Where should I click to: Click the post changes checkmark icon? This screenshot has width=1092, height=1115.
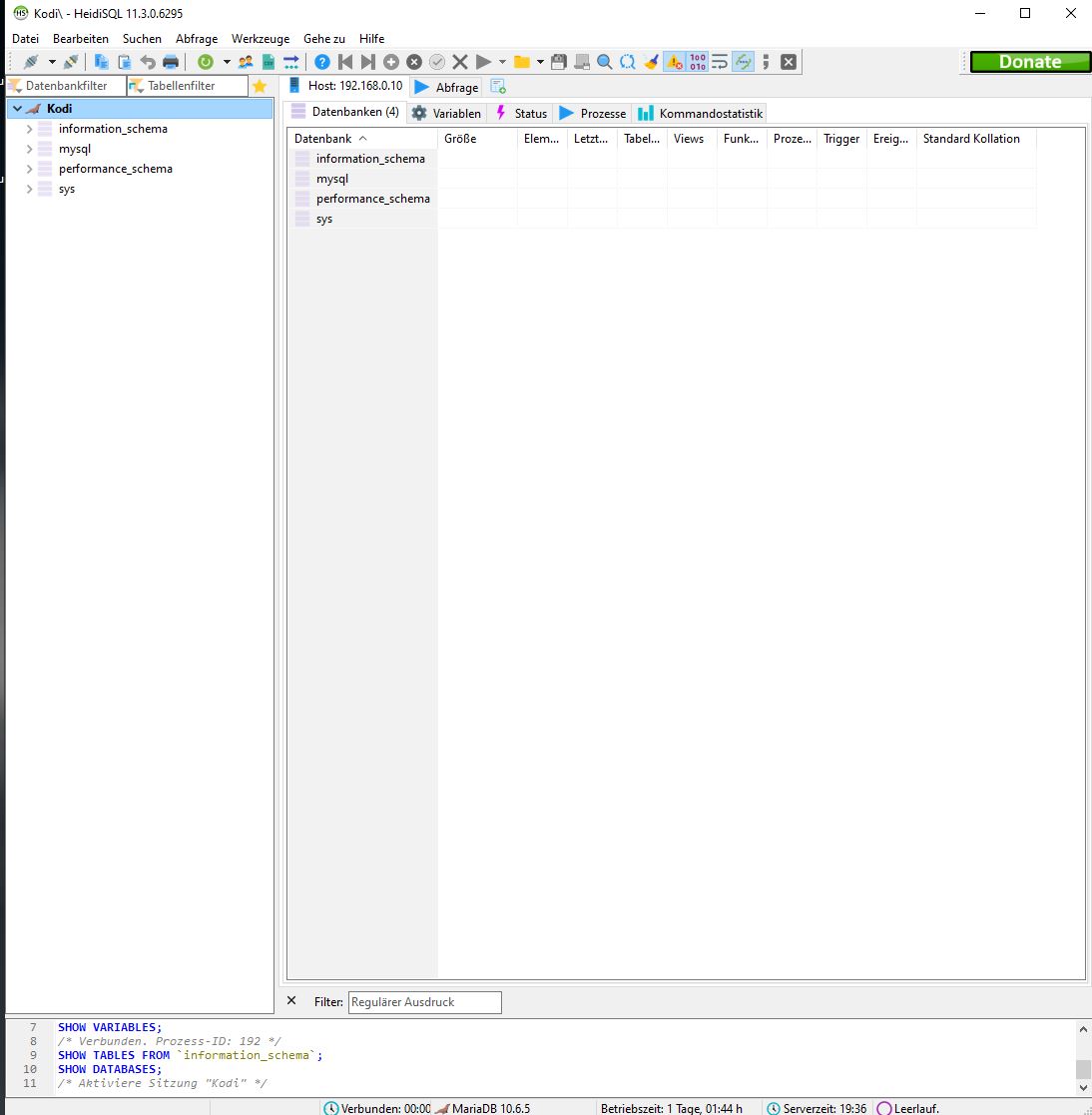click(x=437, y=62)
